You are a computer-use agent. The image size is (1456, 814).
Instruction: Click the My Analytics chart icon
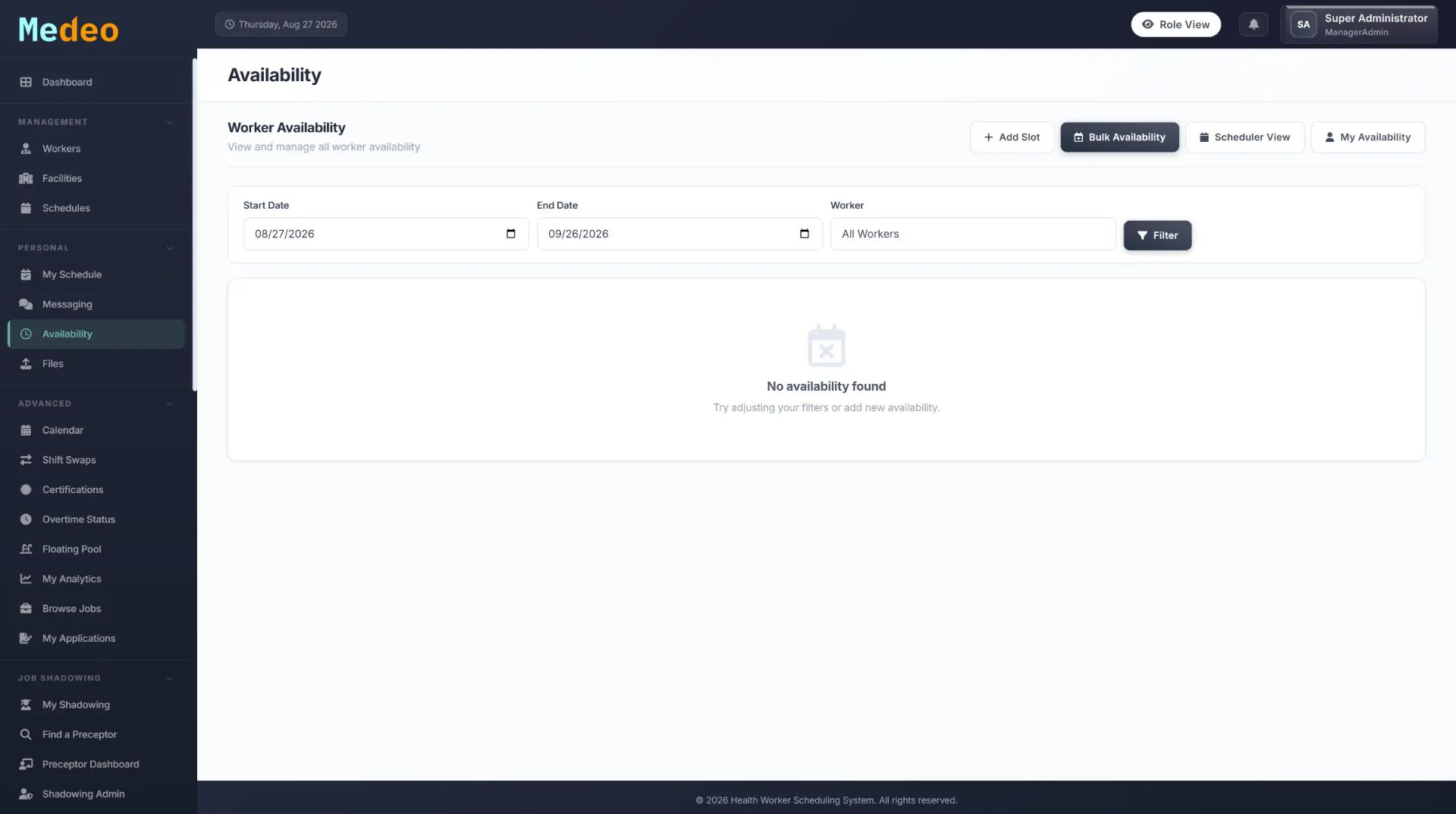pos(26,579)
